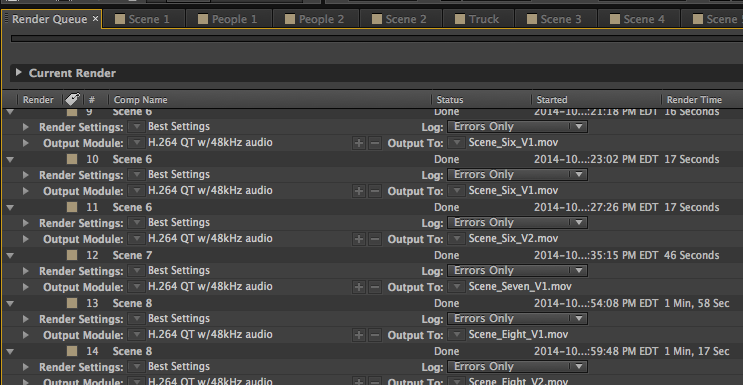The width and height of the screenshot is (743, 385).
Task: Click label color swatch of item 10
Action: tap(72, 159)
